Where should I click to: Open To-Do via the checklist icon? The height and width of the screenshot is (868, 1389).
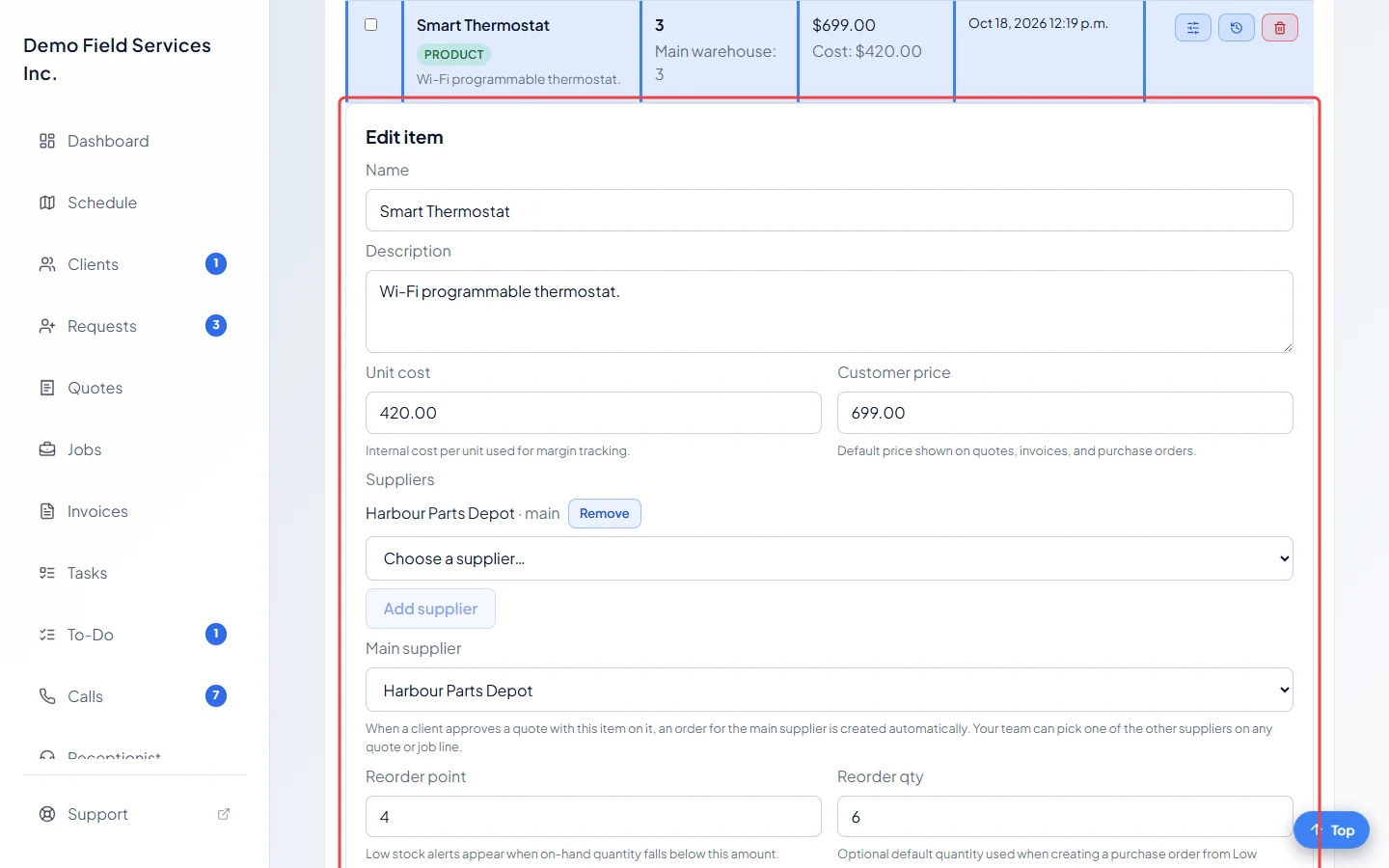tap(47, 635)
